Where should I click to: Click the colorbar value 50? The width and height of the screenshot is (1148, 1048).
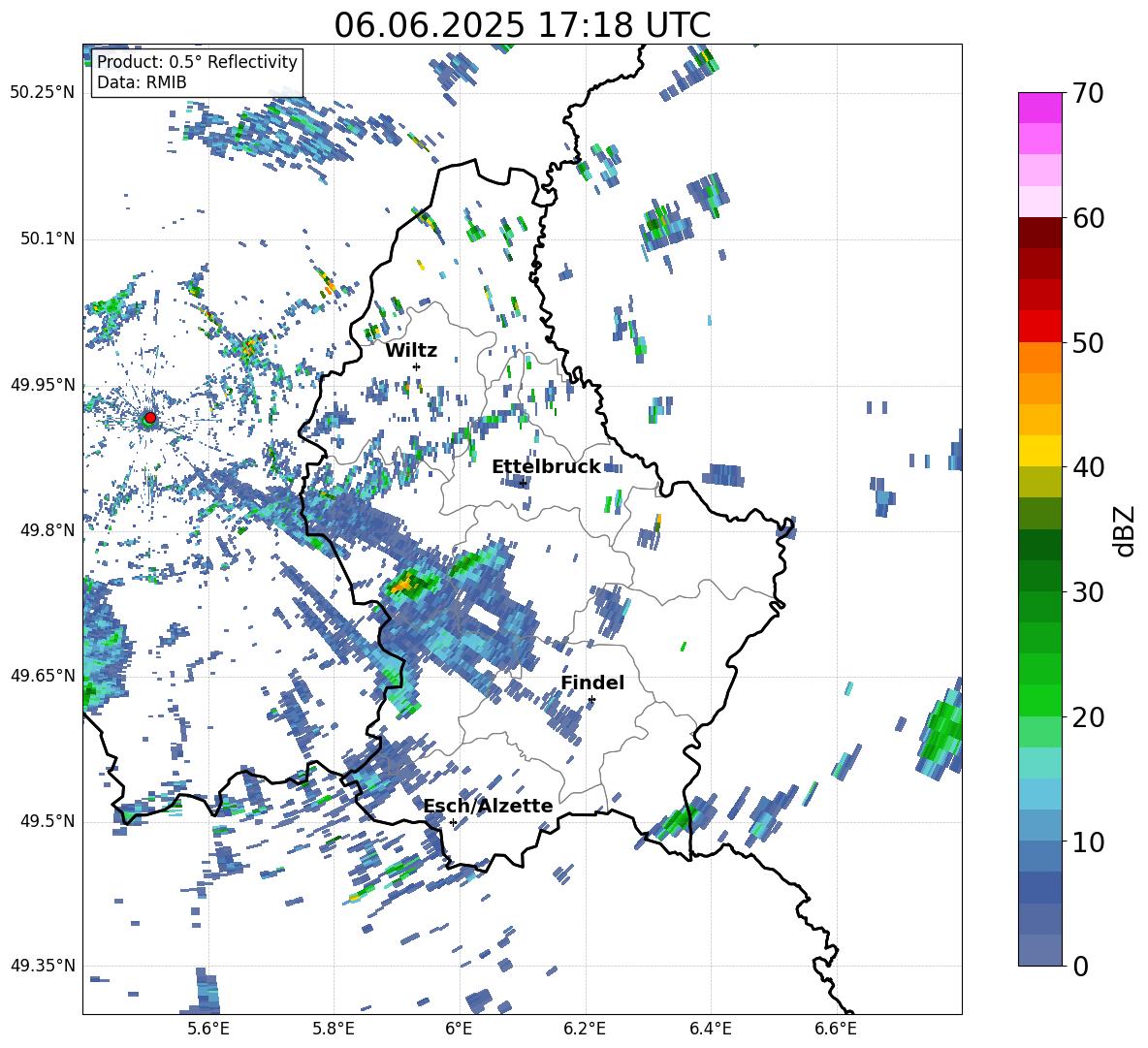click(x=1088, y=343)
